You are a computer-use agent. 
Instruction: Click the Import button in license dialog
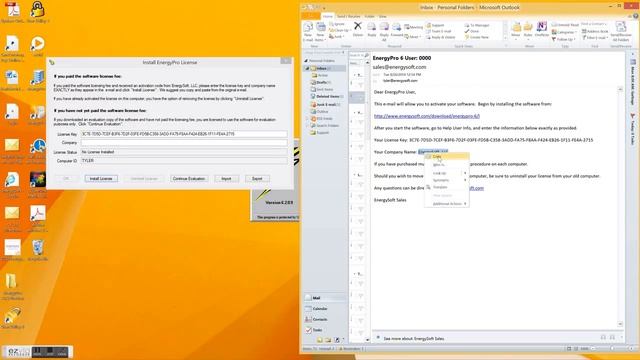[x=226, y=179]
